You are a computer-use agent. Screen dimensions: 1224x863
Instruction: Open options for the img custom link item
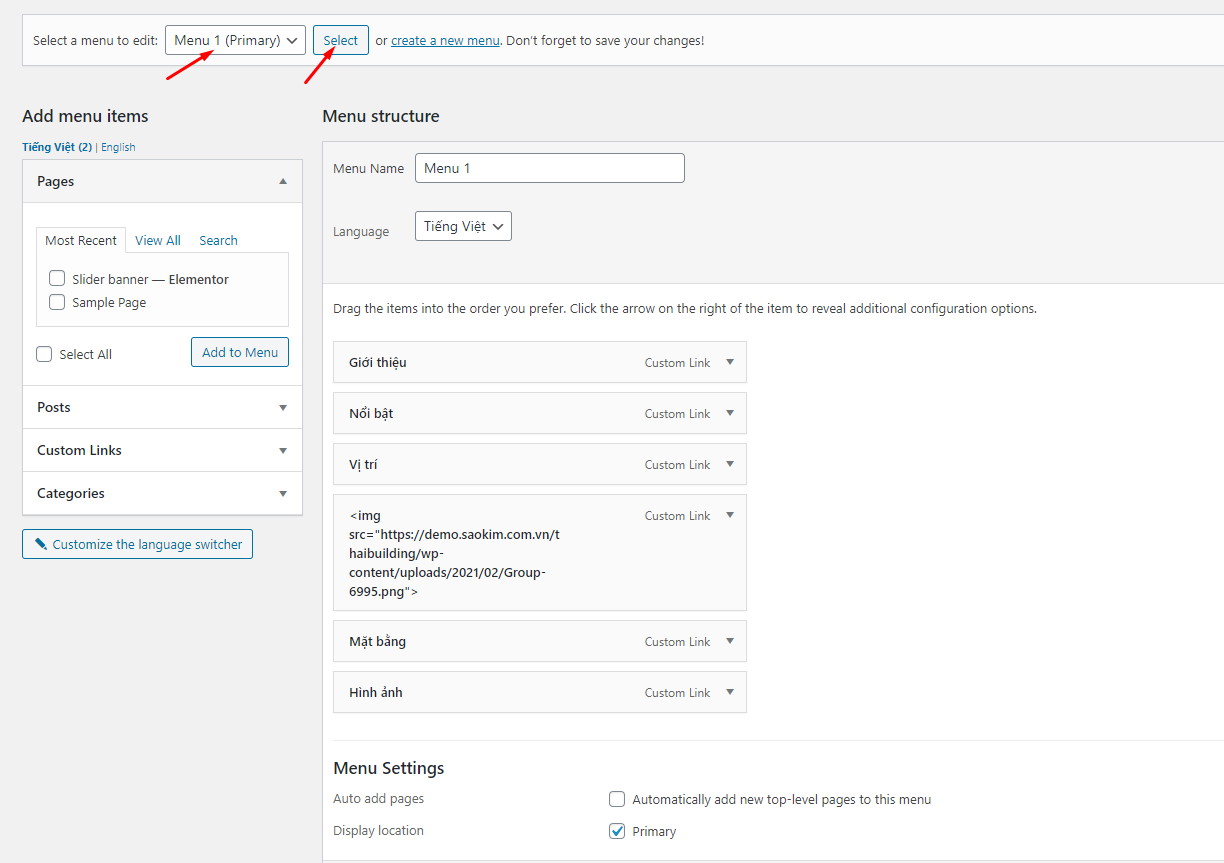pyautogui.click(x=730, y=515)
